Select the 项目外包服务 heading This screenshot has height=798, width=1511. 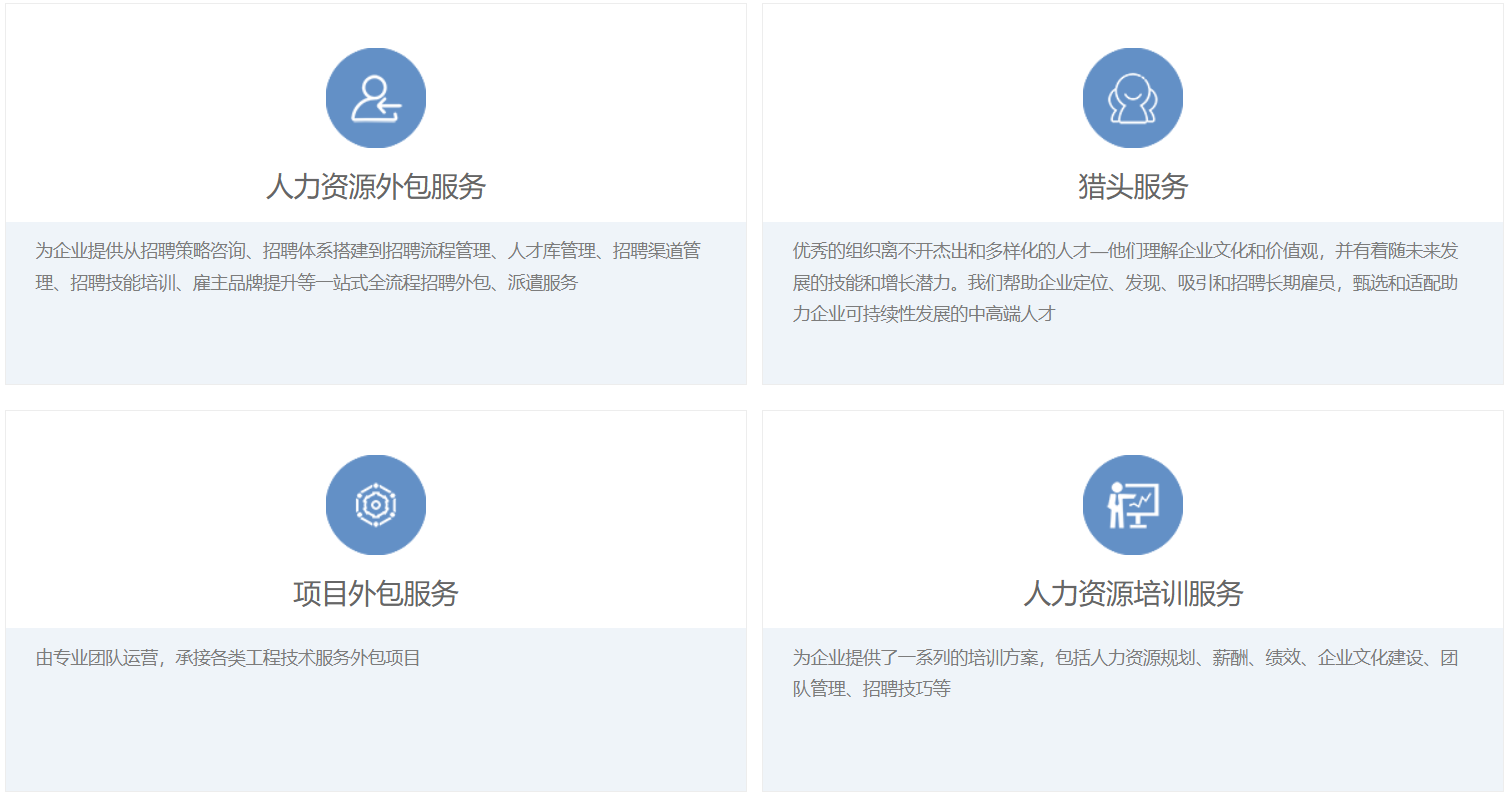(376, 594)
